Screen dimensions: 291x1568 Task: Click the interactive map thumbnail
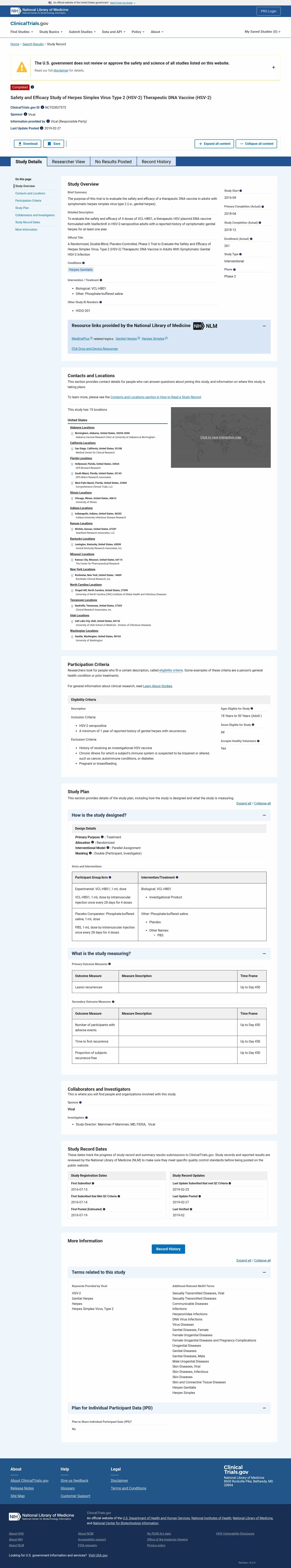click(x=220, y=437)
